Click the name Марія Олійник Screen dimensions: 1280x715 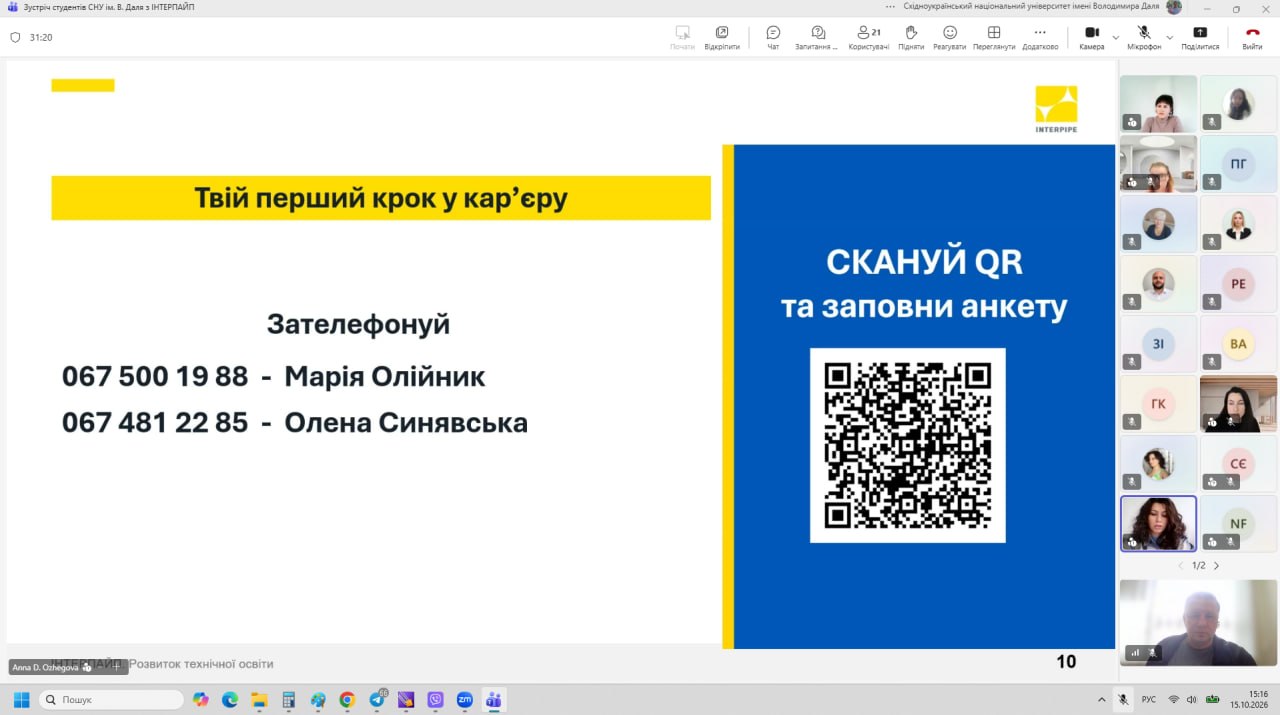coord(385,377)
